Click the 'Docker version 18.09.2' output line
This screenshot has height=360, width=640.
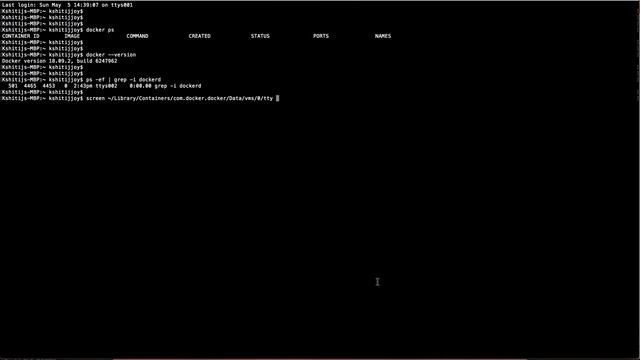tap(60, 61)
